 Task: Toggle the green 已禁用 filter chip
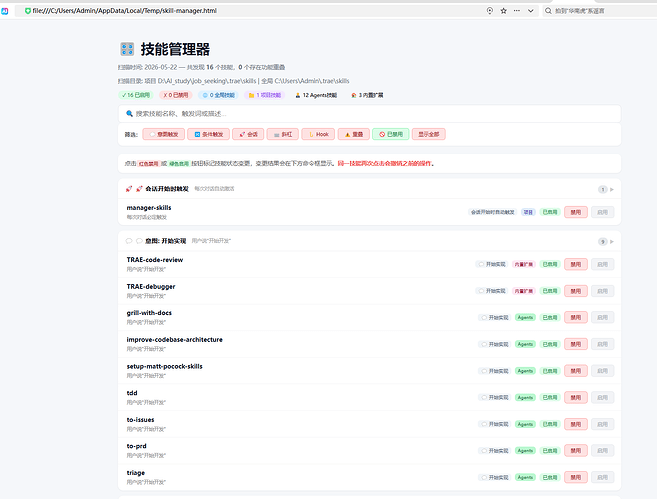391,134
